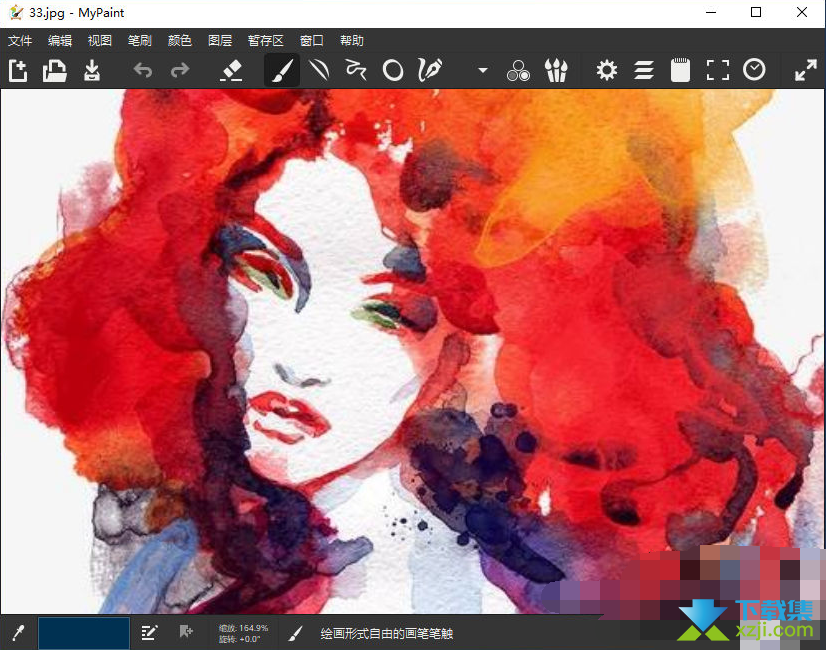Minimize the MyPaint window
This screenshot has height=650, width=826.
click(x=711, y=12)
